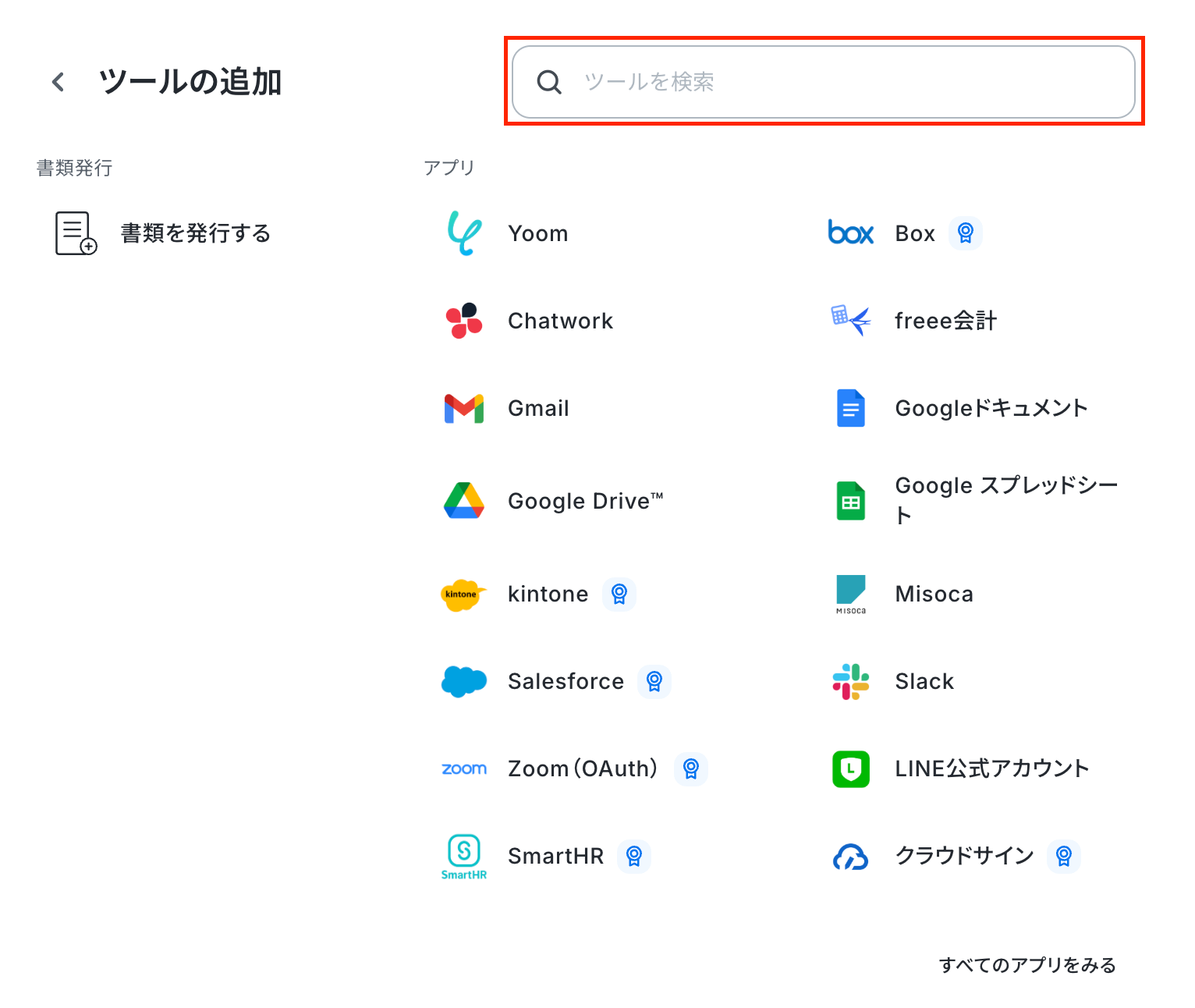Viewport: 1195px width, 1008px height.
Task: Click the kintone cloud icon
Action: [463, 595]
